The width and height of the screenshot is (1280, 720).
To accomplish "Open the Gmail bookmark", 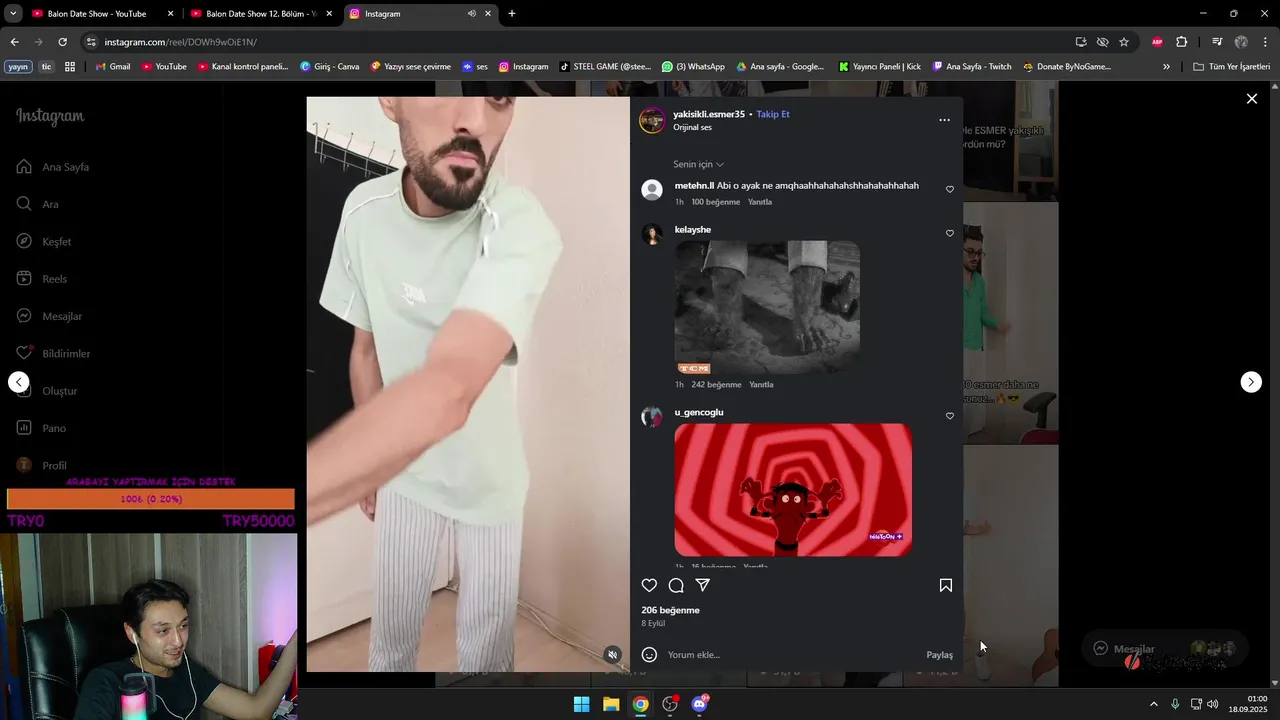I will click(112, 67).
